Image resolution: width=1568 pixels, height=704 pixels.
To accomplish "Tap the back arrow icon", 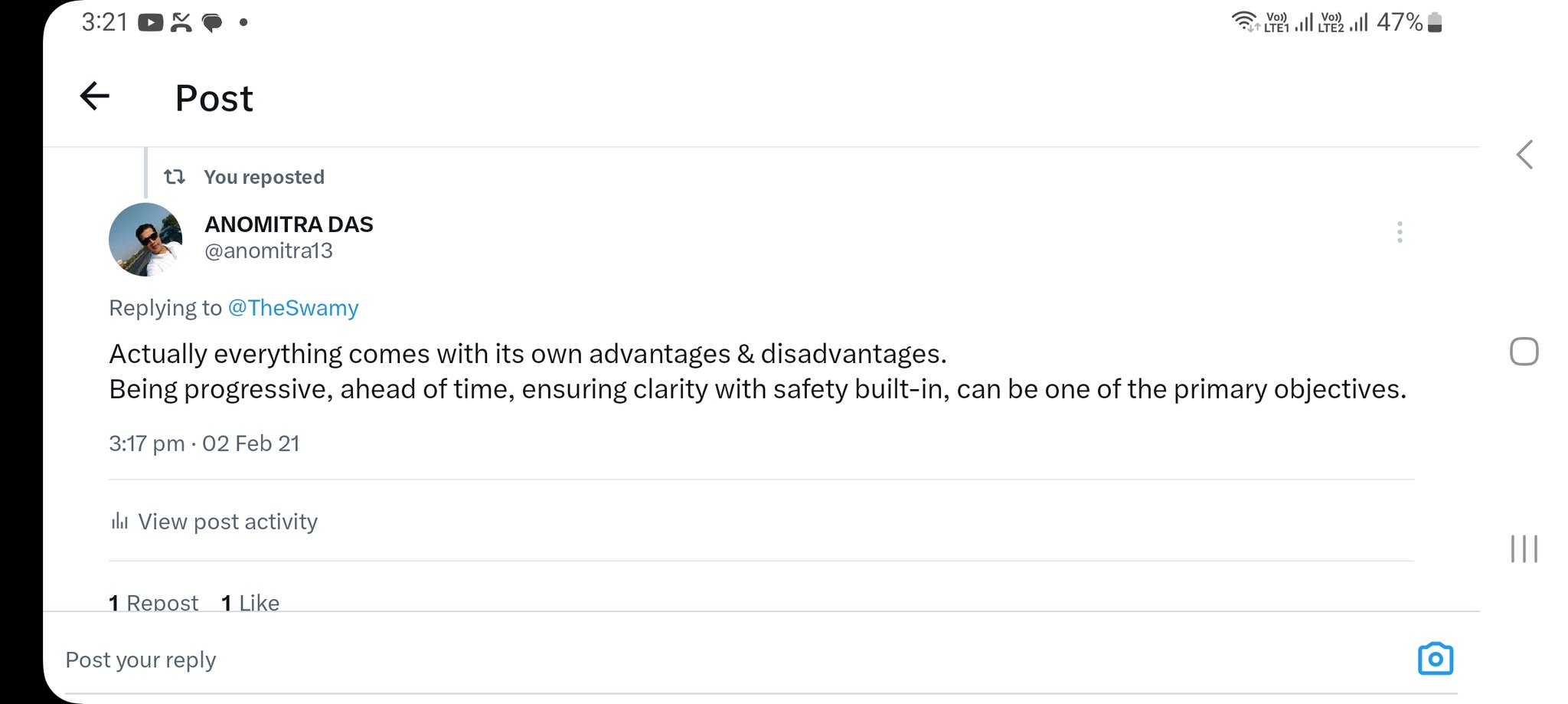I will 95,97.
